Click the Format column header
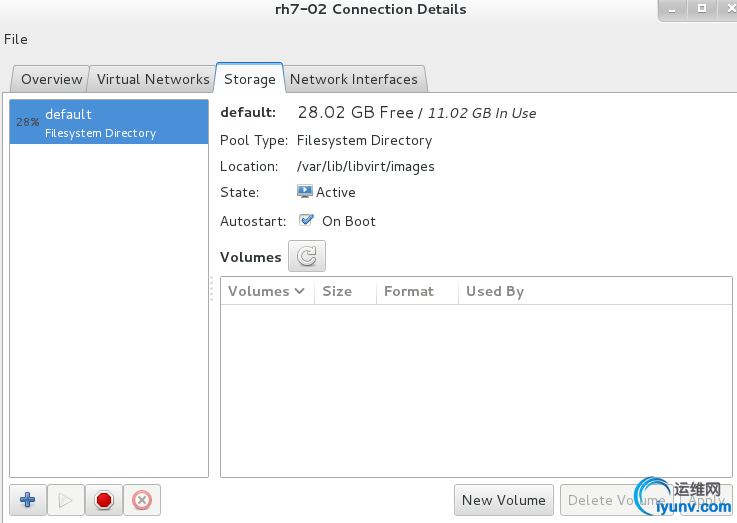The height and width of the screenshot is (523, 737). 408,291
